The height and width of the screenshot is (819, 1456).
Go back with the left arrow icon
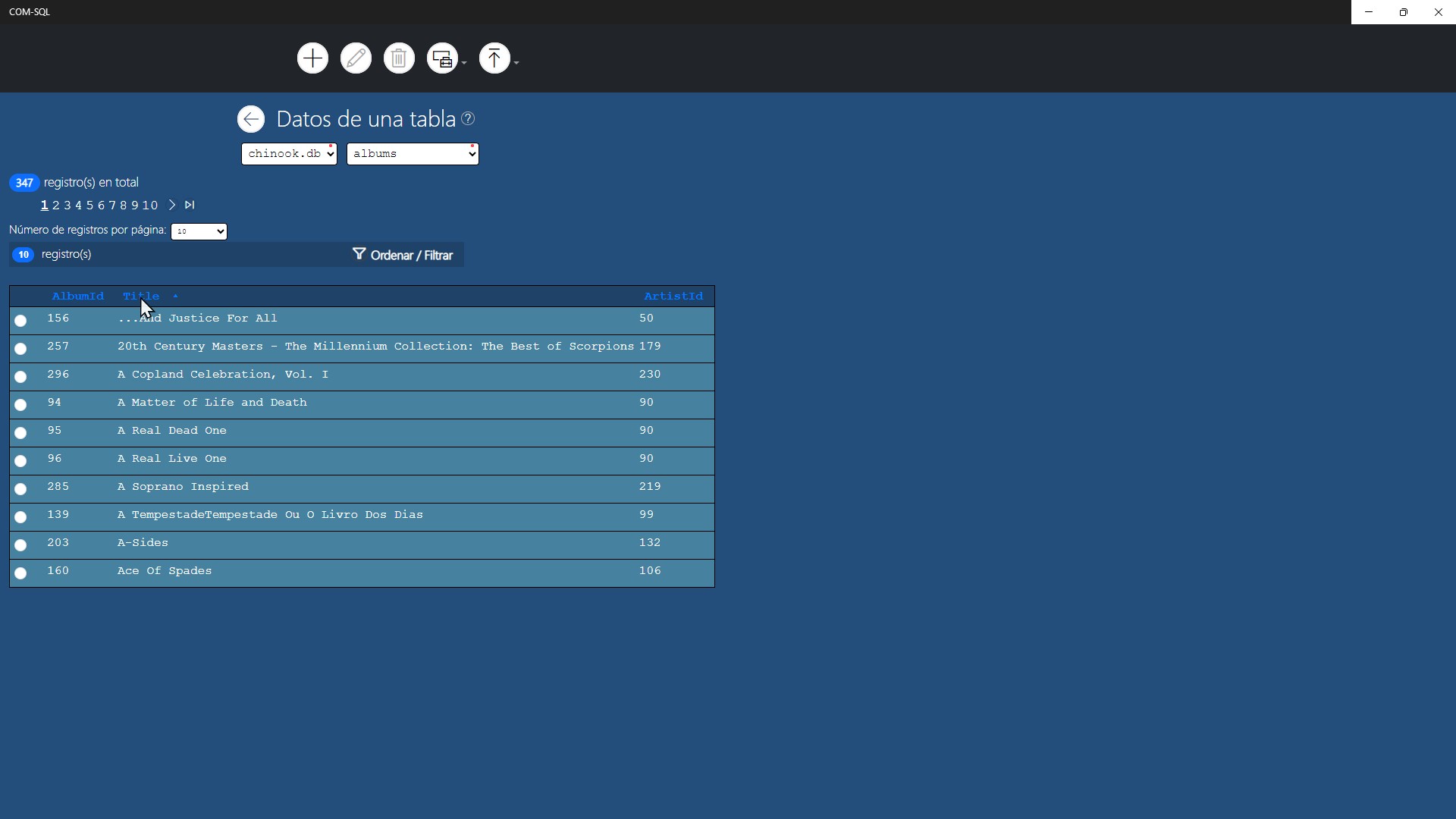251,119
